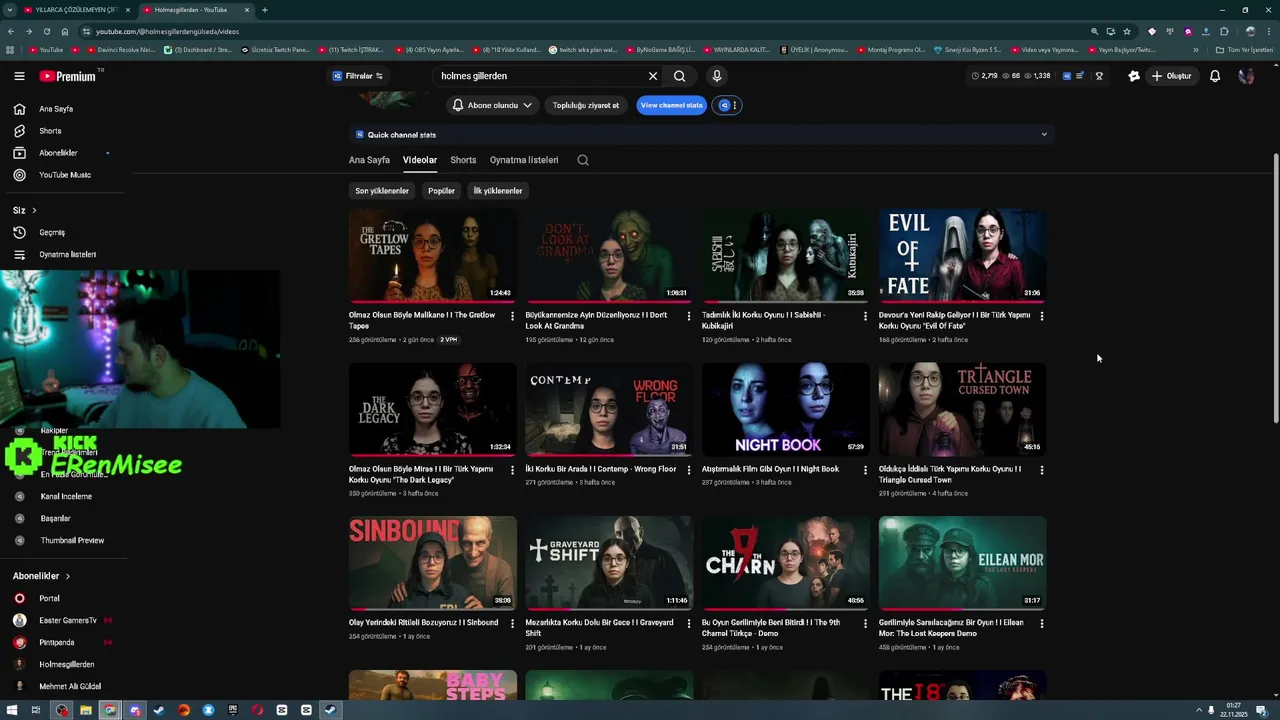Bookmark this page with the star icon

click(x=1127, y=31)
